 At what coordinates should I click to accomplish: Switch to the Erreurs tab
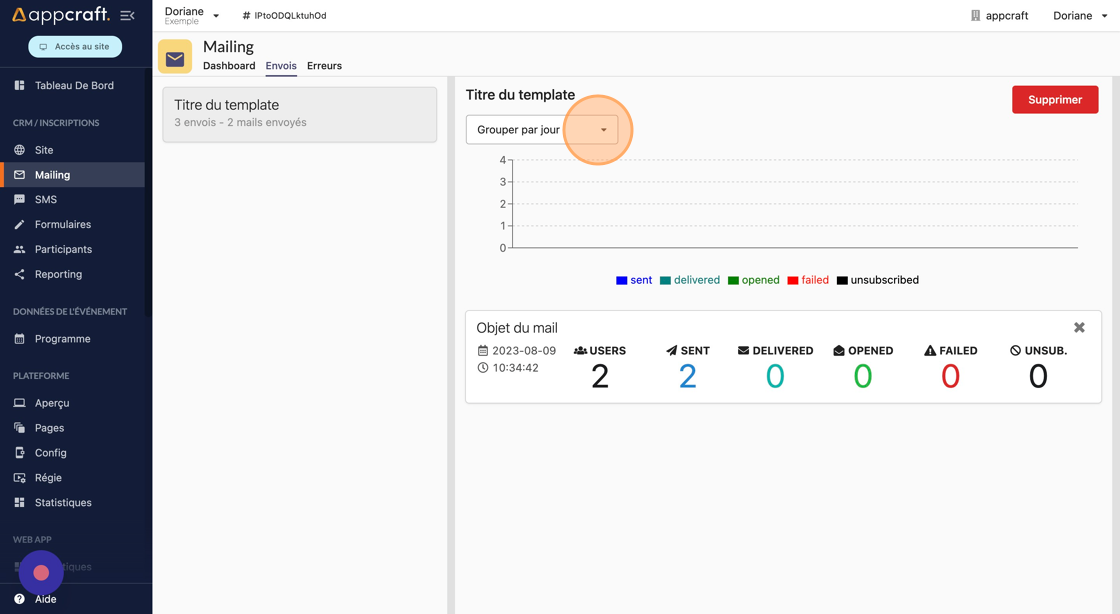point(324,66)
